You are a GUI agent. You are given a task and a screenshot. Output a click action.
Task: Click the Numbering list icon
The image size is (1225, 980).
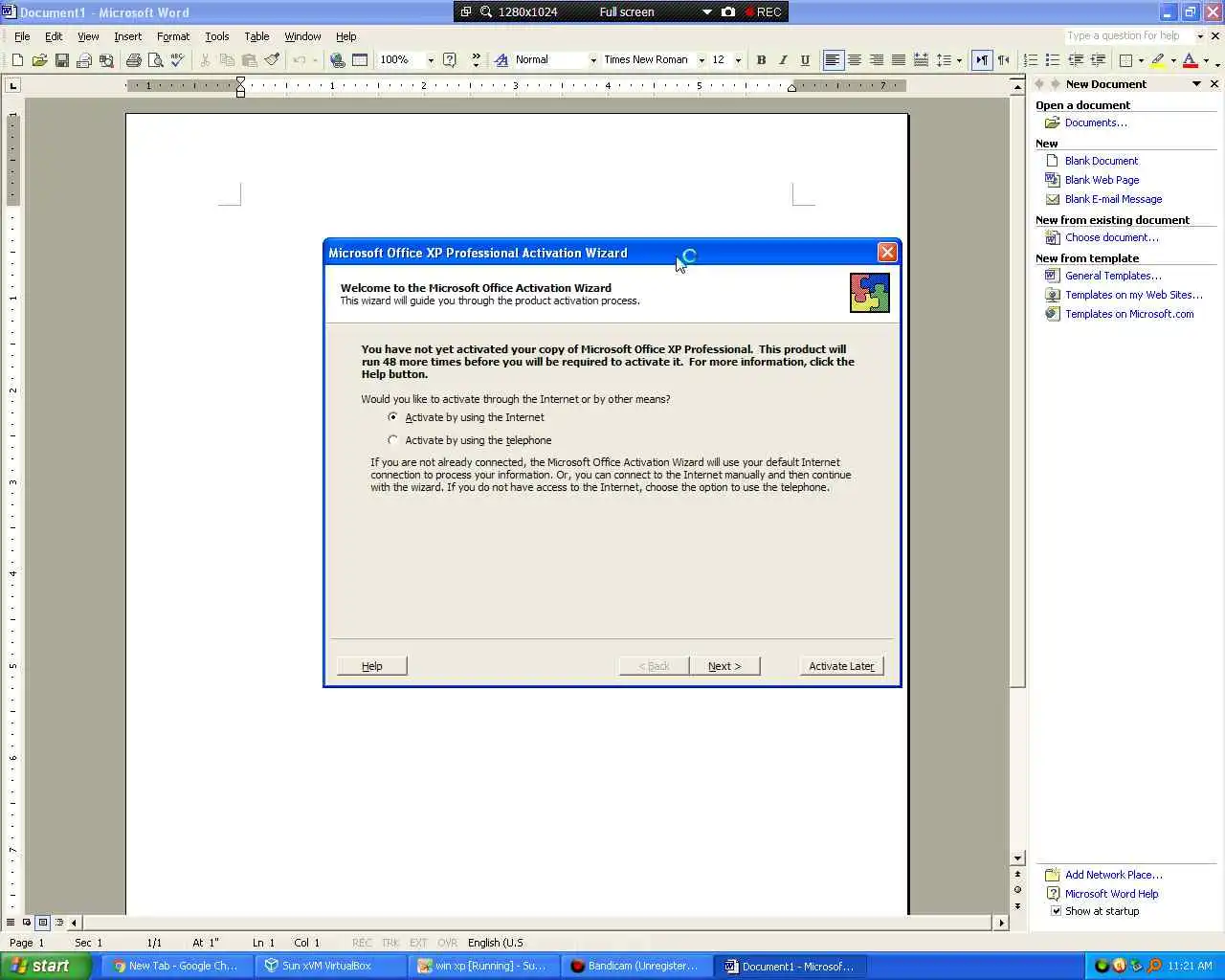click(1031, 59)
